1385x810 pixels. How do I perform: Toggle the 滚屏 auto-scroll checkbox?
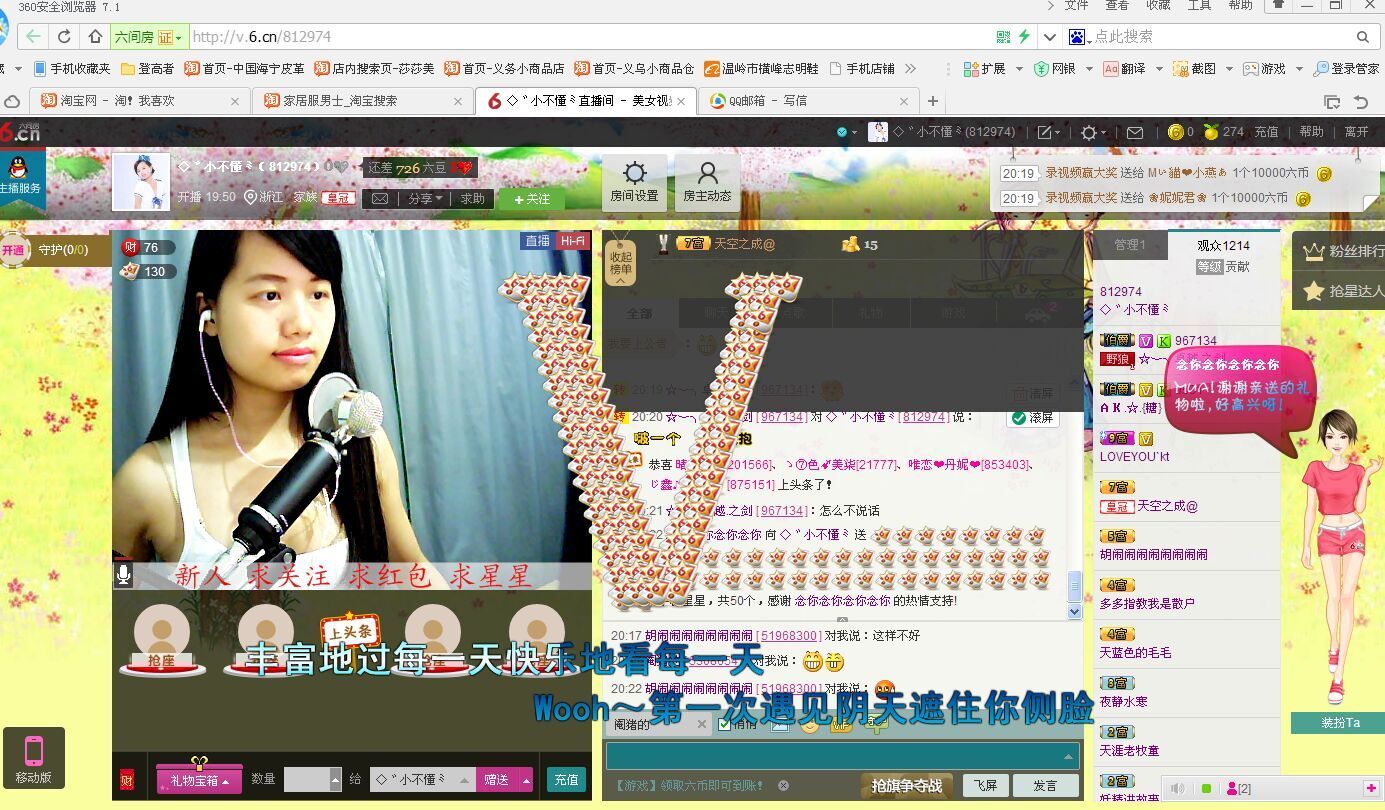pos(1020,418)
